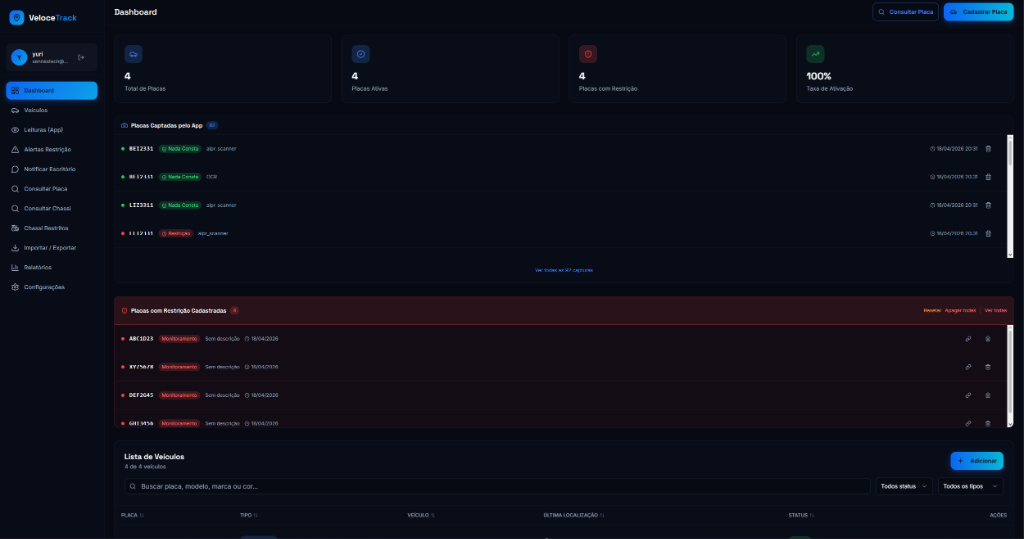The width and height of the screenshot is (1024, 539).
Task: Click the Apagar todas link
Action: (x=960, y=311)
